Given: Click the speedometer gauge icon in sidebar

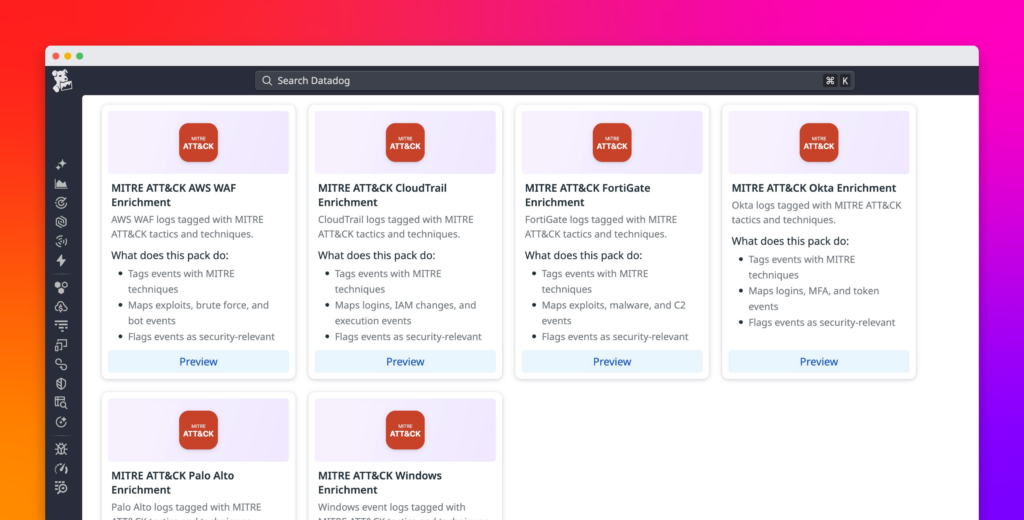Looking at the screenshot, I should coord(61,468).
